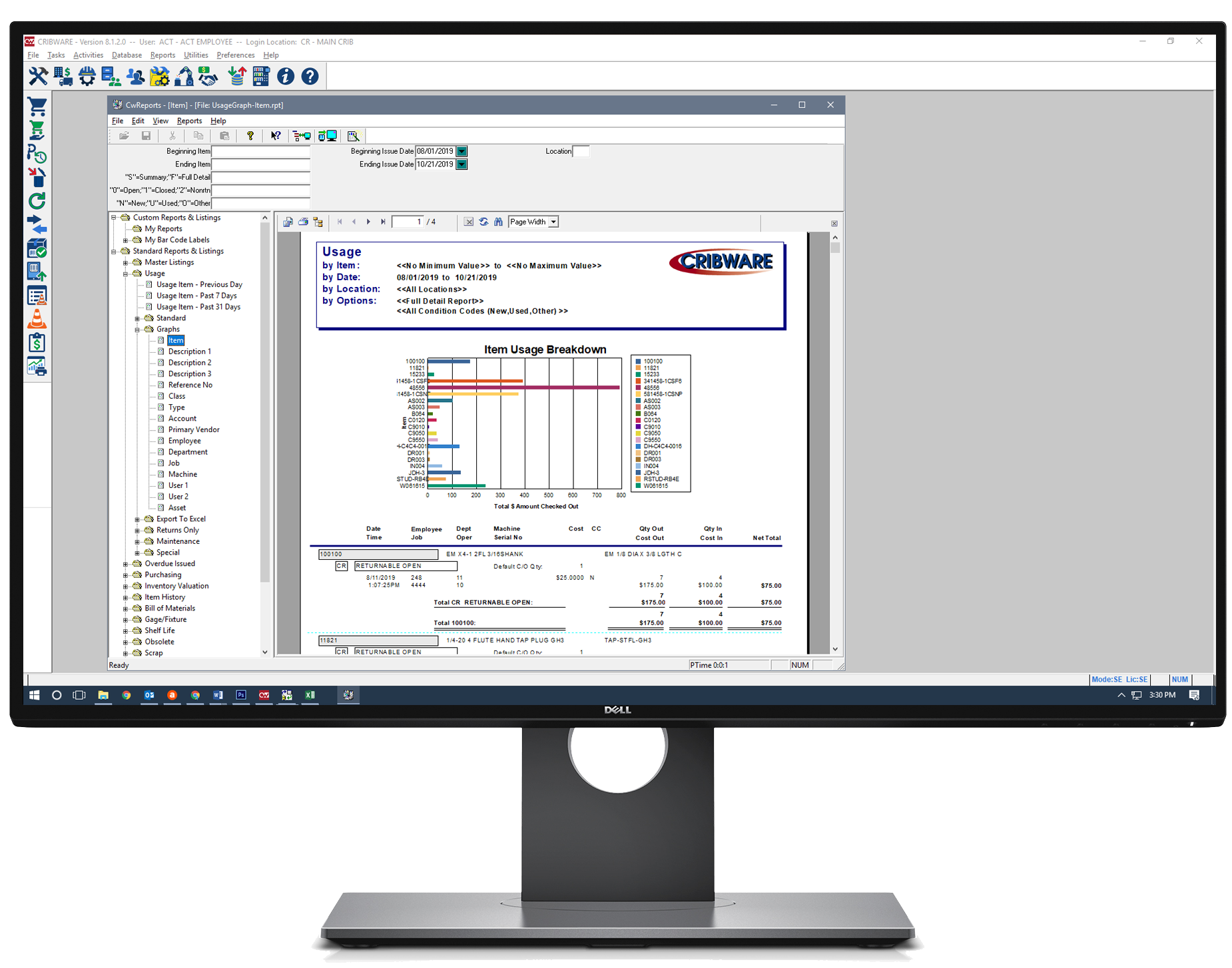Select the Description 1 graph report
Viewport: 1232px width, 968px height.
point(190,352)
